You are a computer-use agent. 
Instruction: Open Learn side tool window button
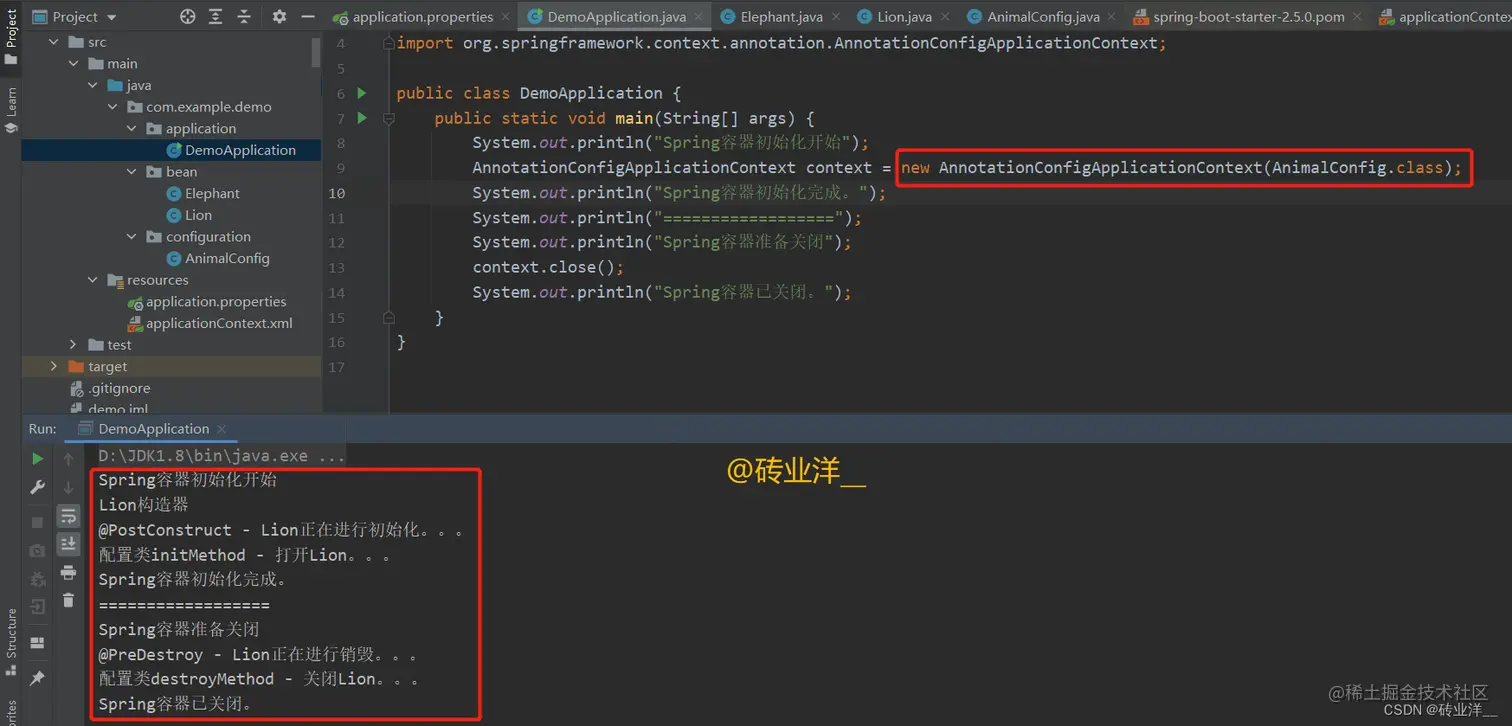pos(11,110)
